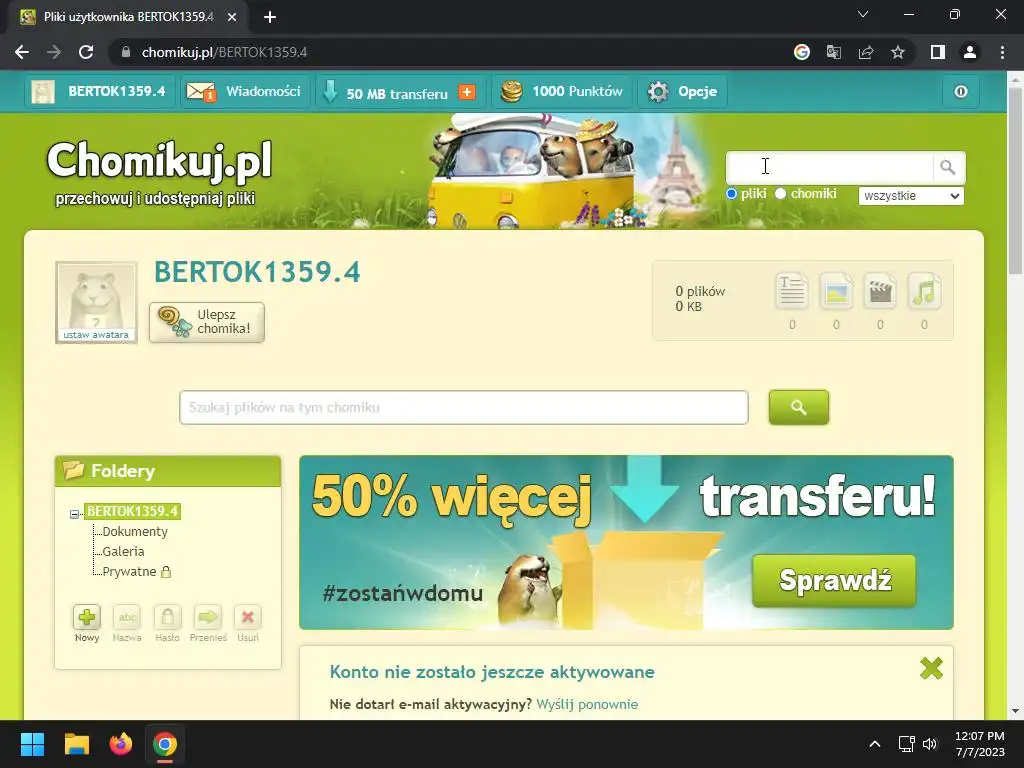This screenshot has width=1024, height=768.
Task: Click the power logout icon in top bar
Action: coord(961,91)
